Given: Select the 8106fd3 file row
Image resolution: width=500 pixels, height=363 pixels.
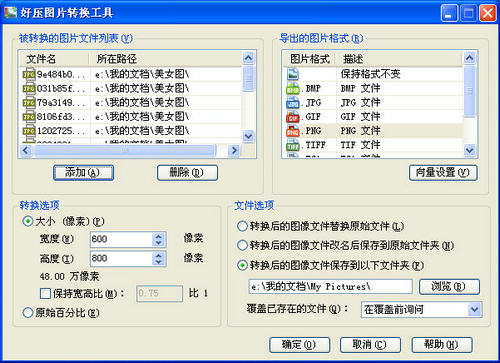Looking at the screenshot, I should (x=130, y=117).
